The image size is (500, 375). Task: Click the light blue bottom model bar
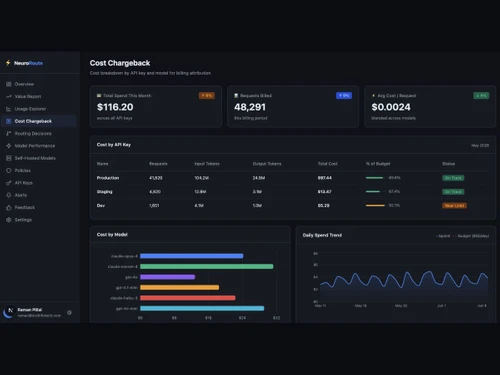tap(202, 308)
